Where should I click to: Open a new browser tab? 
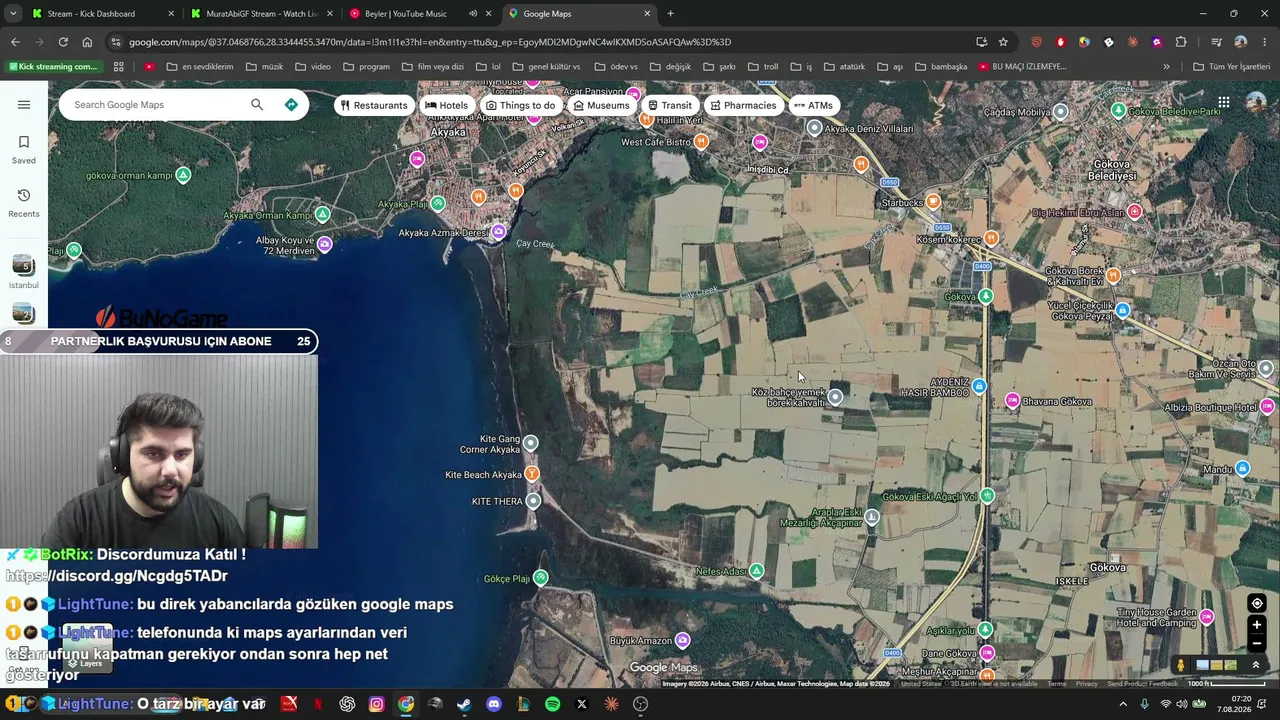[670, 14]
